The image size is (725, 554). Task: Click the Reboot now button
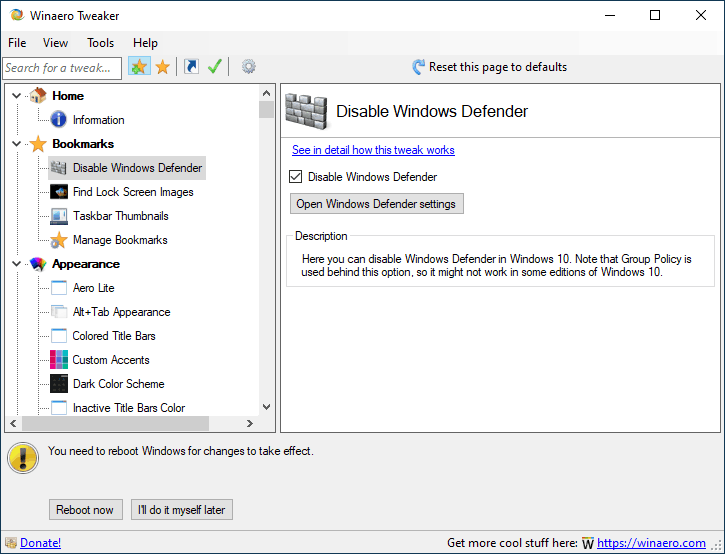tap(86, 510)
